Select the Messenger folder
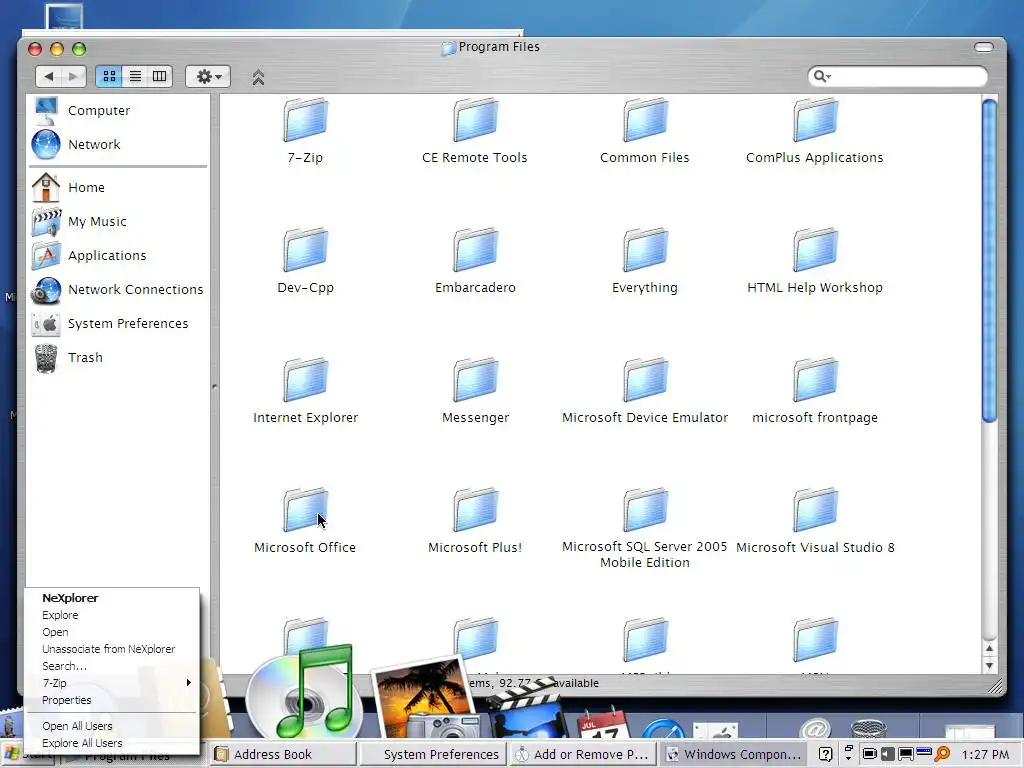 tap(475, 380)
